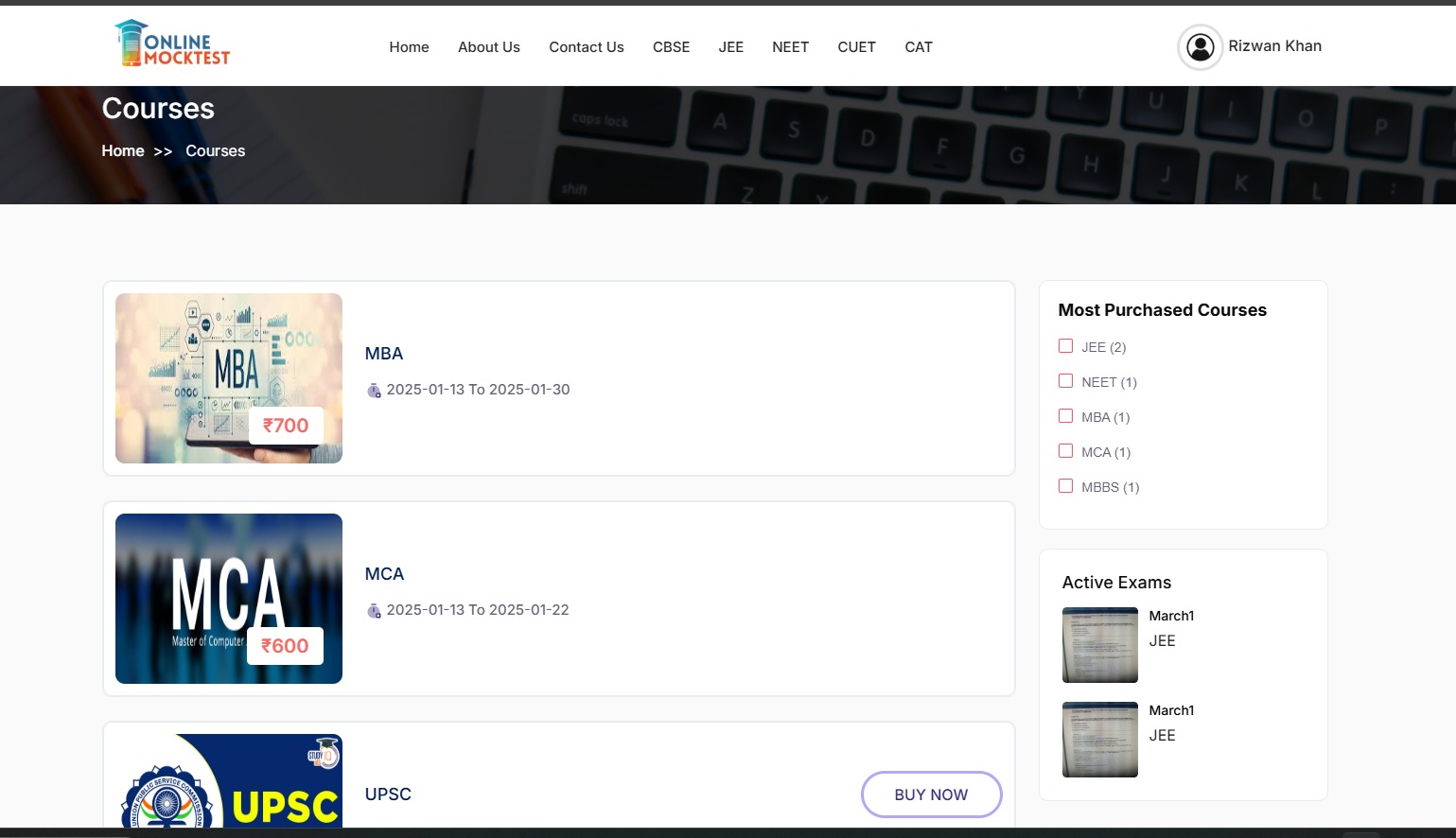The image size is (1456, 838).
Task: Click the MBA course date icon
Action: (x=374, y=391)
